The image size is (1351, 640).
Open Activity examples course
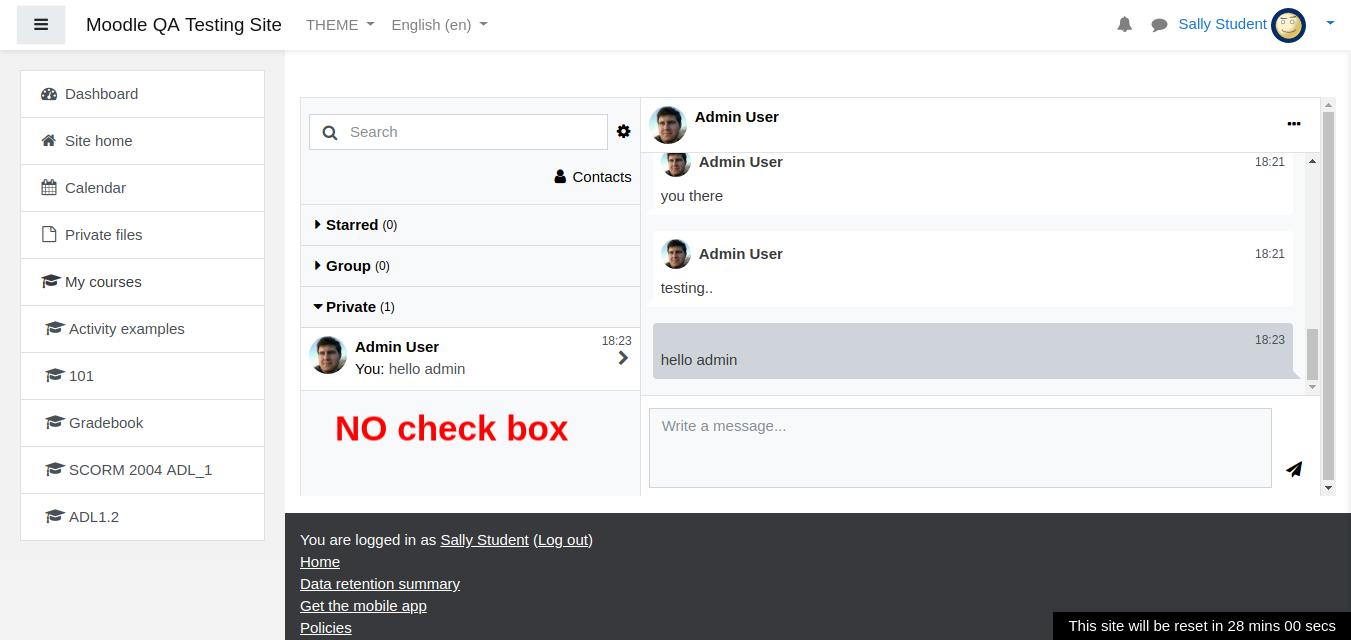pos(142,329)
